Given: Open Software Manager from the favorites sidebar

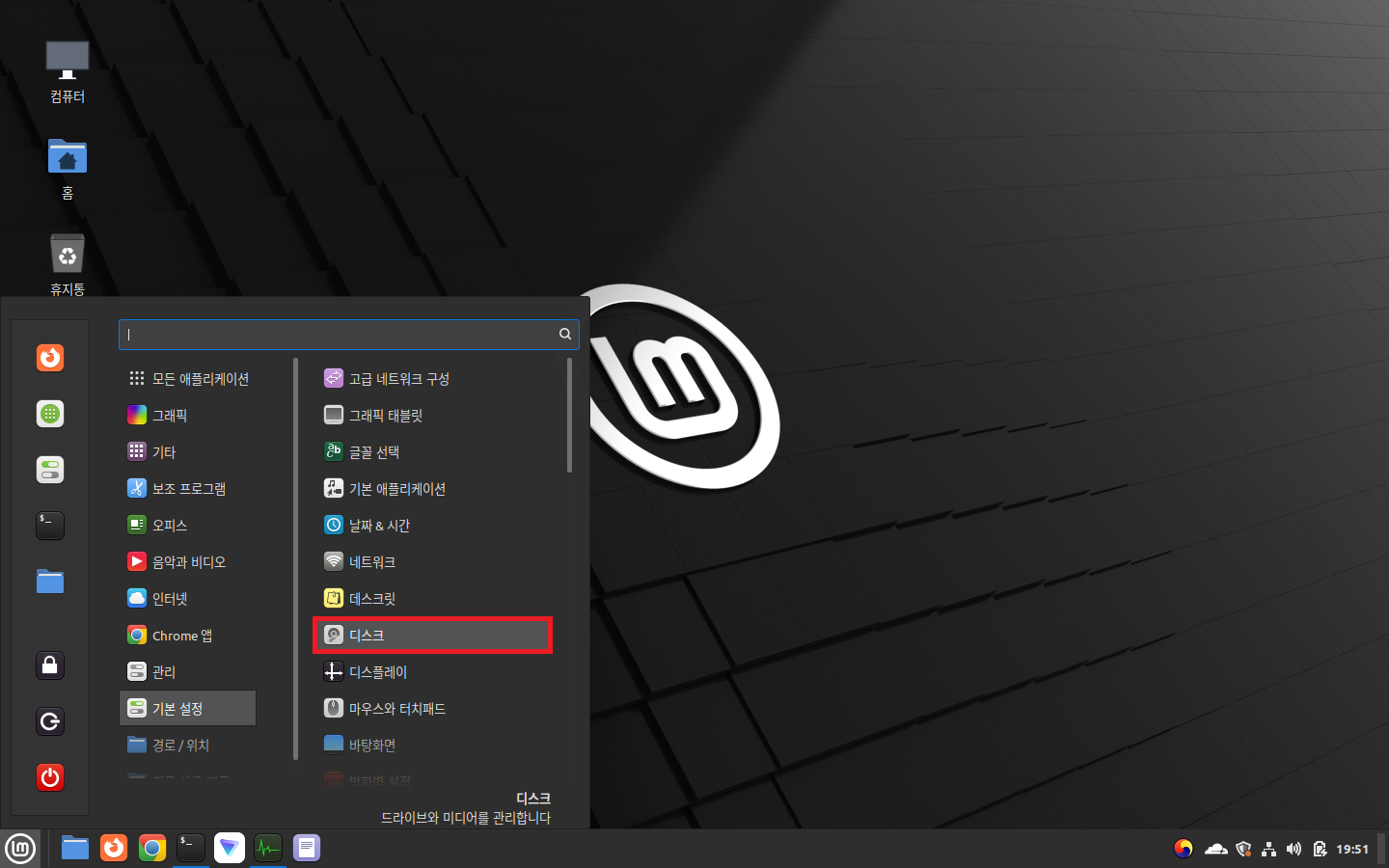Looking at the screenshot, I should [x=50, y=414].
